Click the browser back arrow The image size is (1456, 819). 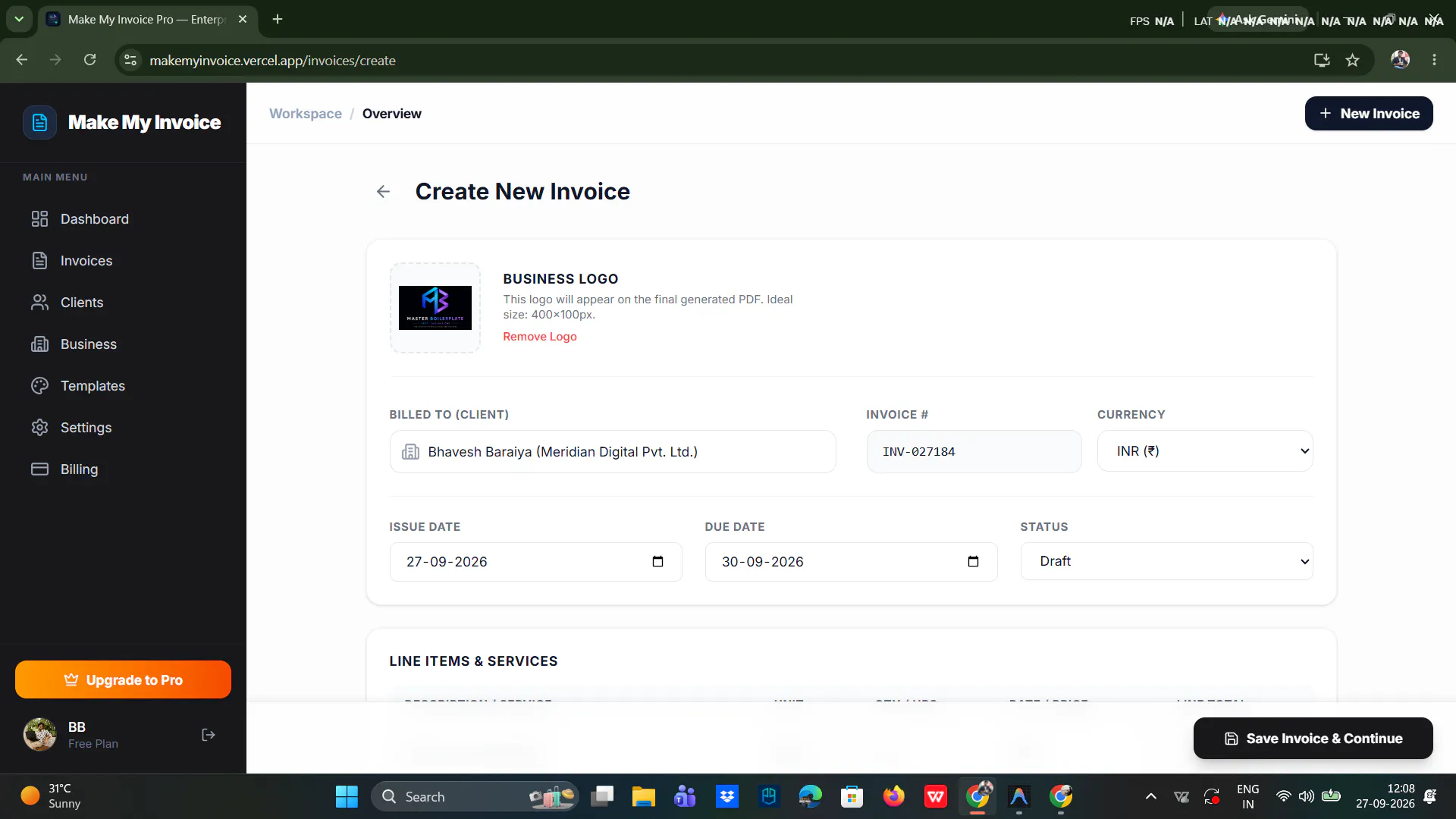click(21, 60)
